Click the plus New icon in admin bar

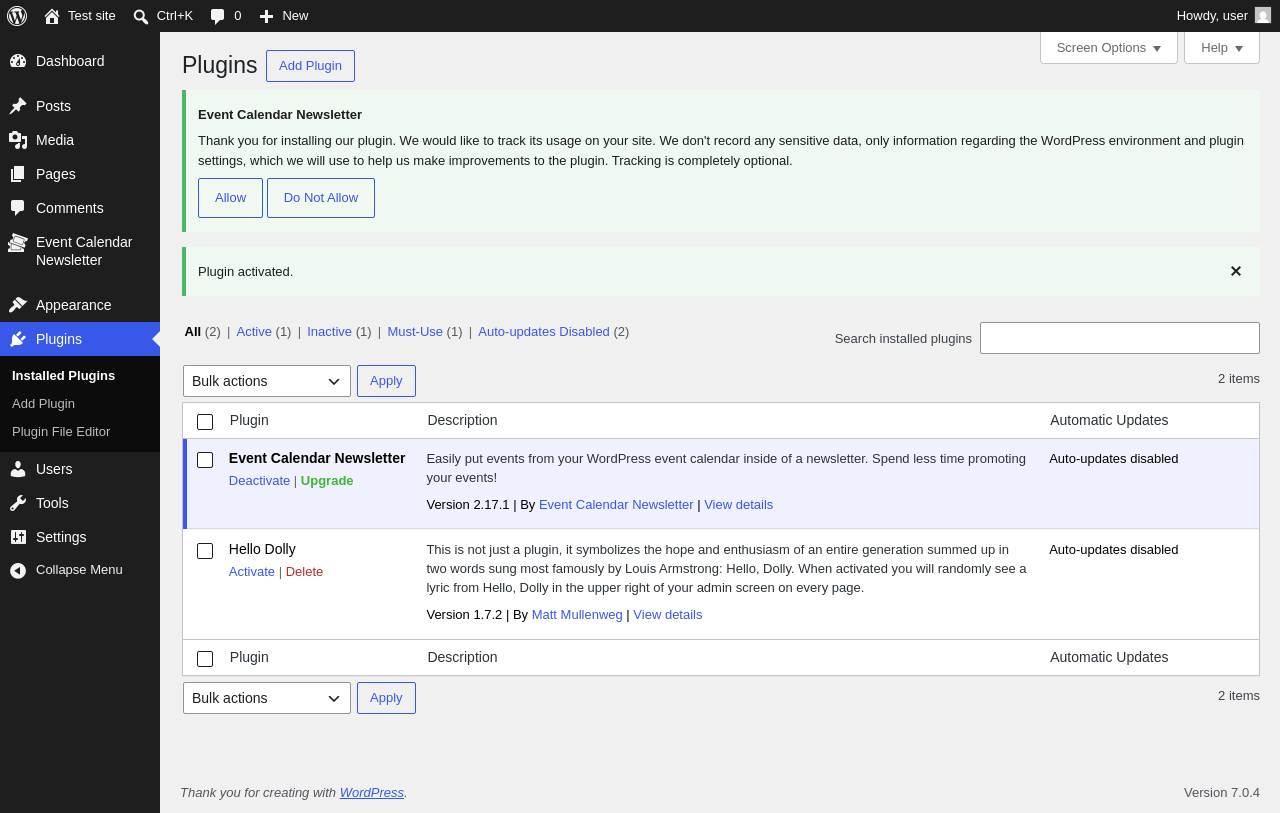266,16
